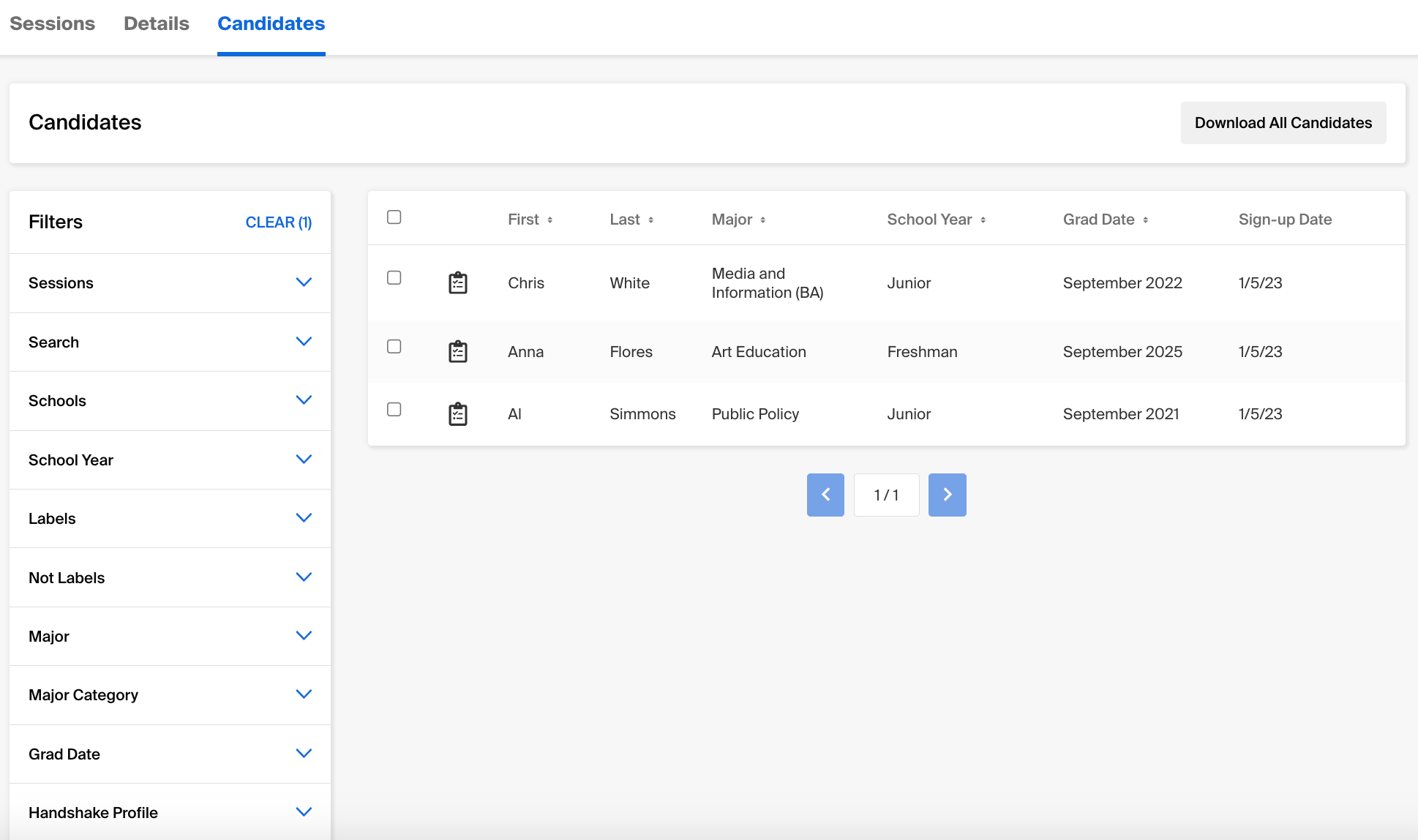Go to next page of candidates
The image size is (1418, 840).
tap(947, 495)
